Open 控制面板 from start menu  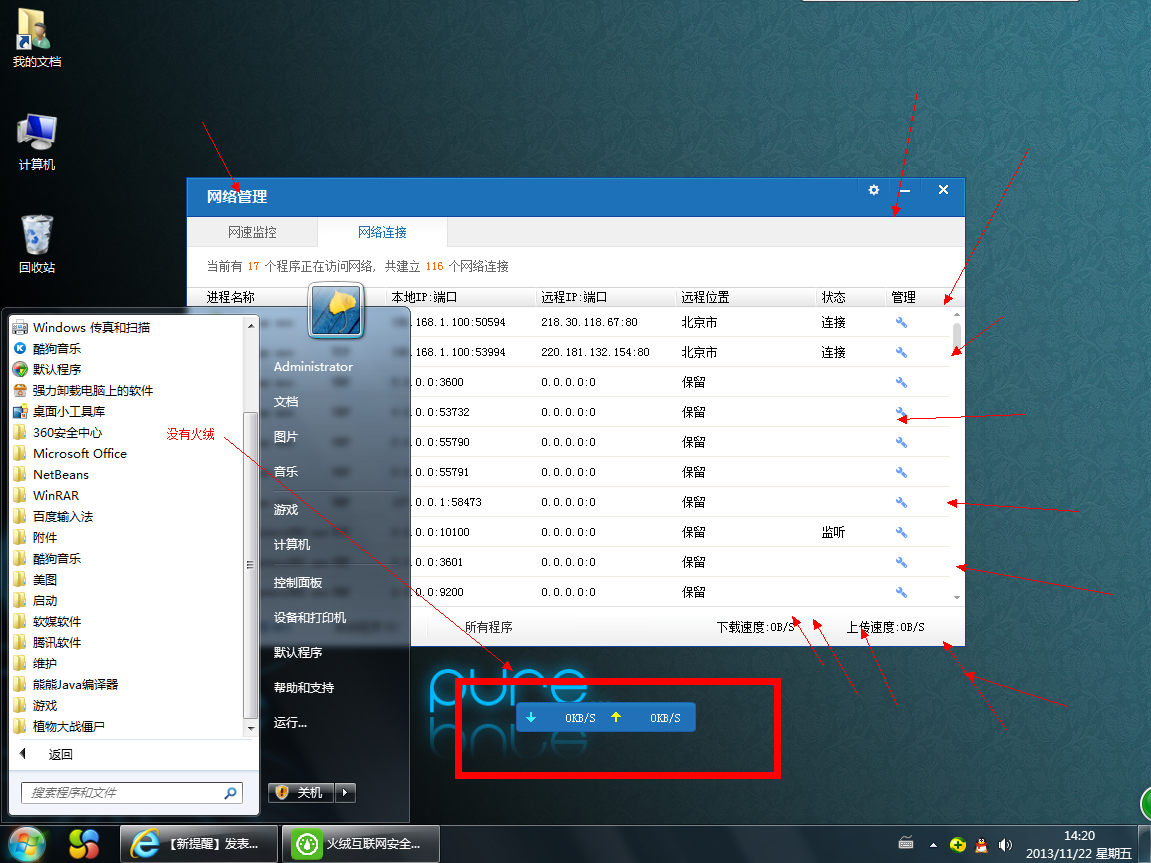298,582
